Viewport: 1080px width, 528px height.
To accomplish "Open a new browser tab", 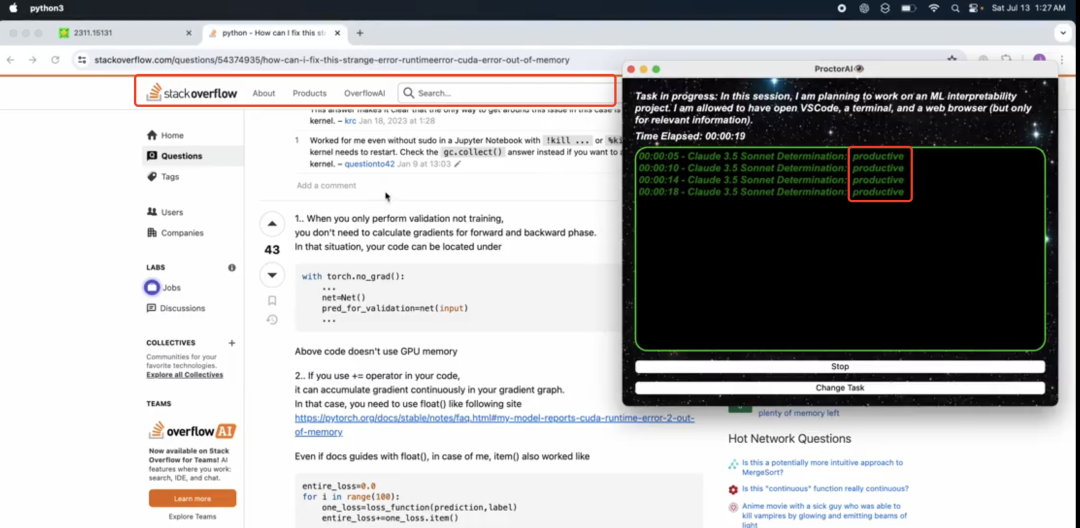I will click(x=360, y=33).
